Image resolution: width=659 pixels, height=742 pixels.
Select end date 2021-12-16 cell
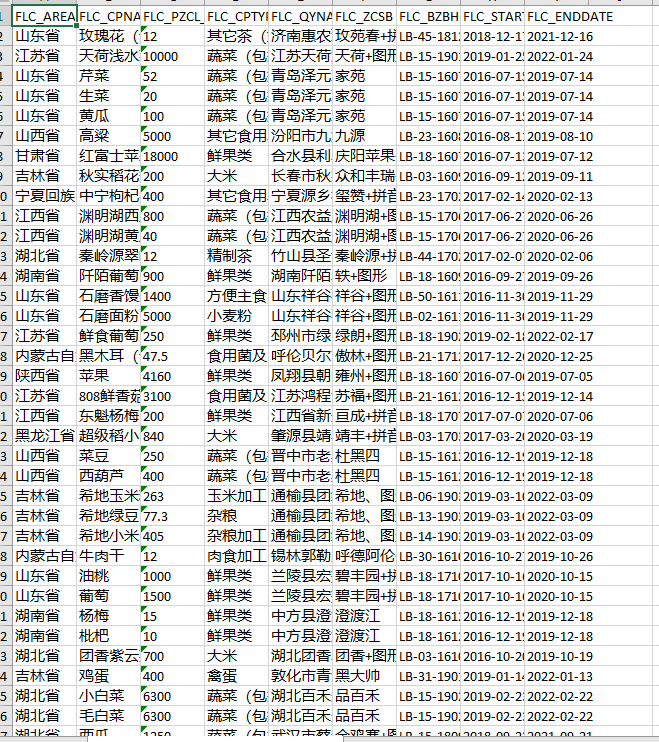[x=556, y=36]
